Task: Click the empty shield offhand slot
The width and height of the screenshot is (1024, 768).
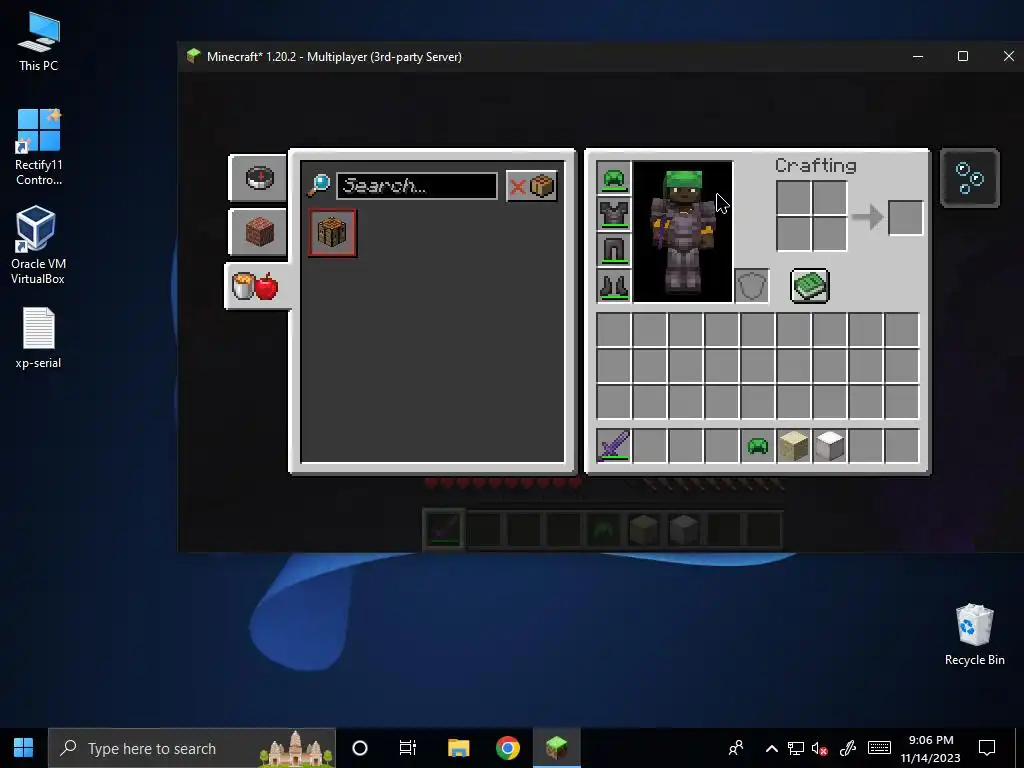Action: [x=752, y=286]
